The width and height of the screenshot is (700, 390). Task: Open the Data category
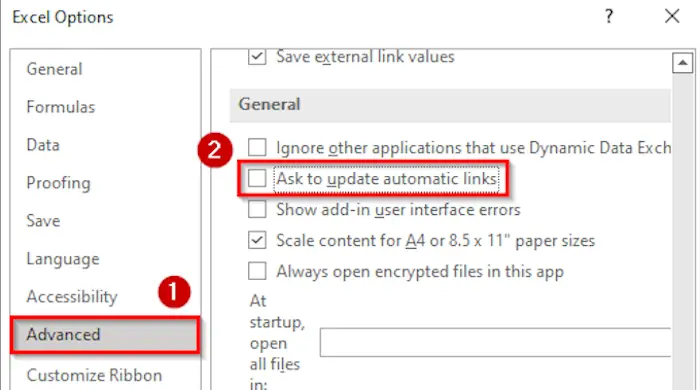pyautogui.click(x=43, y=145)
